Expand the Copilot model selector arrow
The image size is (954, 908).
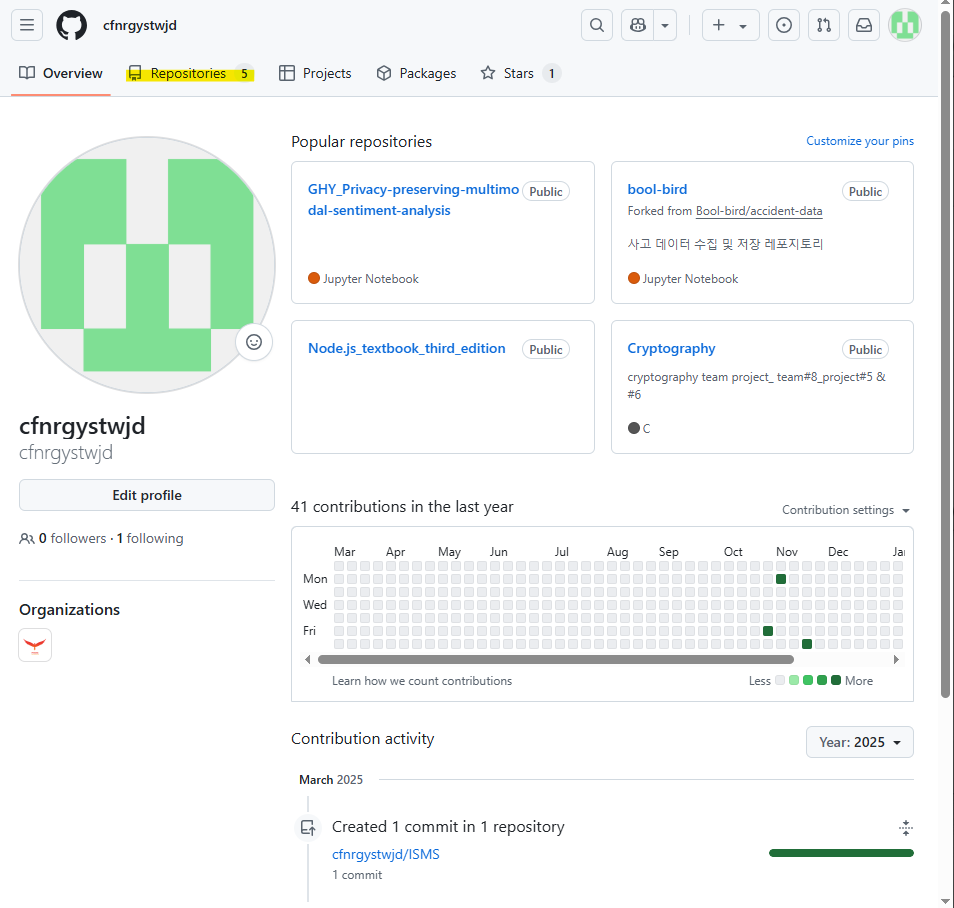pyautogui.click(x=666, y=25)
